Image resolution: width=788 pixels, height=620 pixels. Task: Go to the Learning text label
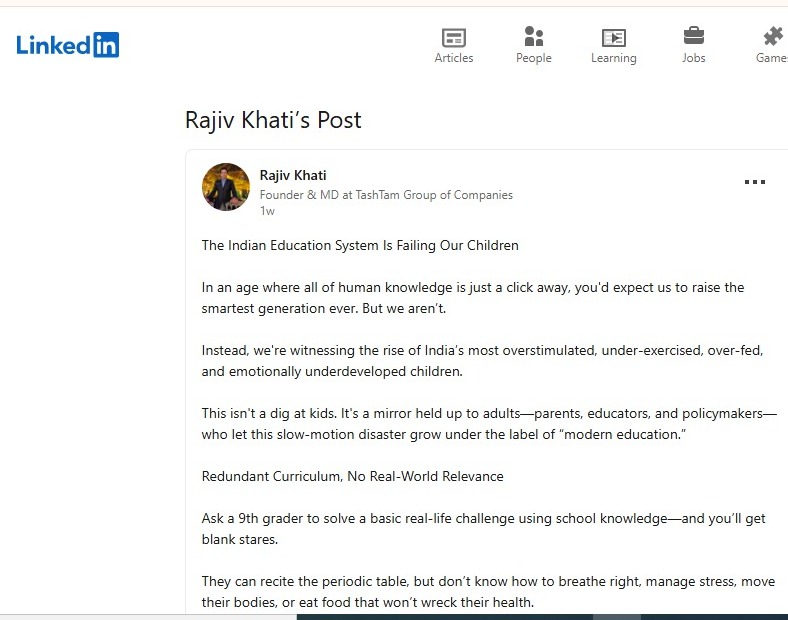pos(613,58)
